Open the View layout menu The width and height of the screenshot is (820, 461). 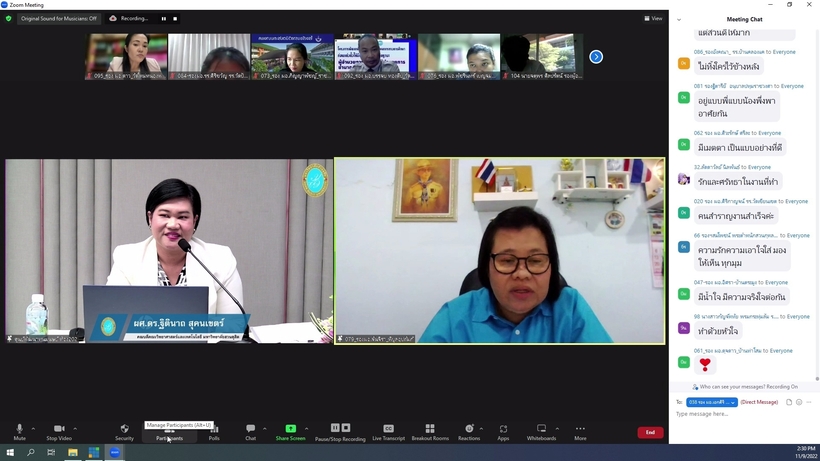653,18
